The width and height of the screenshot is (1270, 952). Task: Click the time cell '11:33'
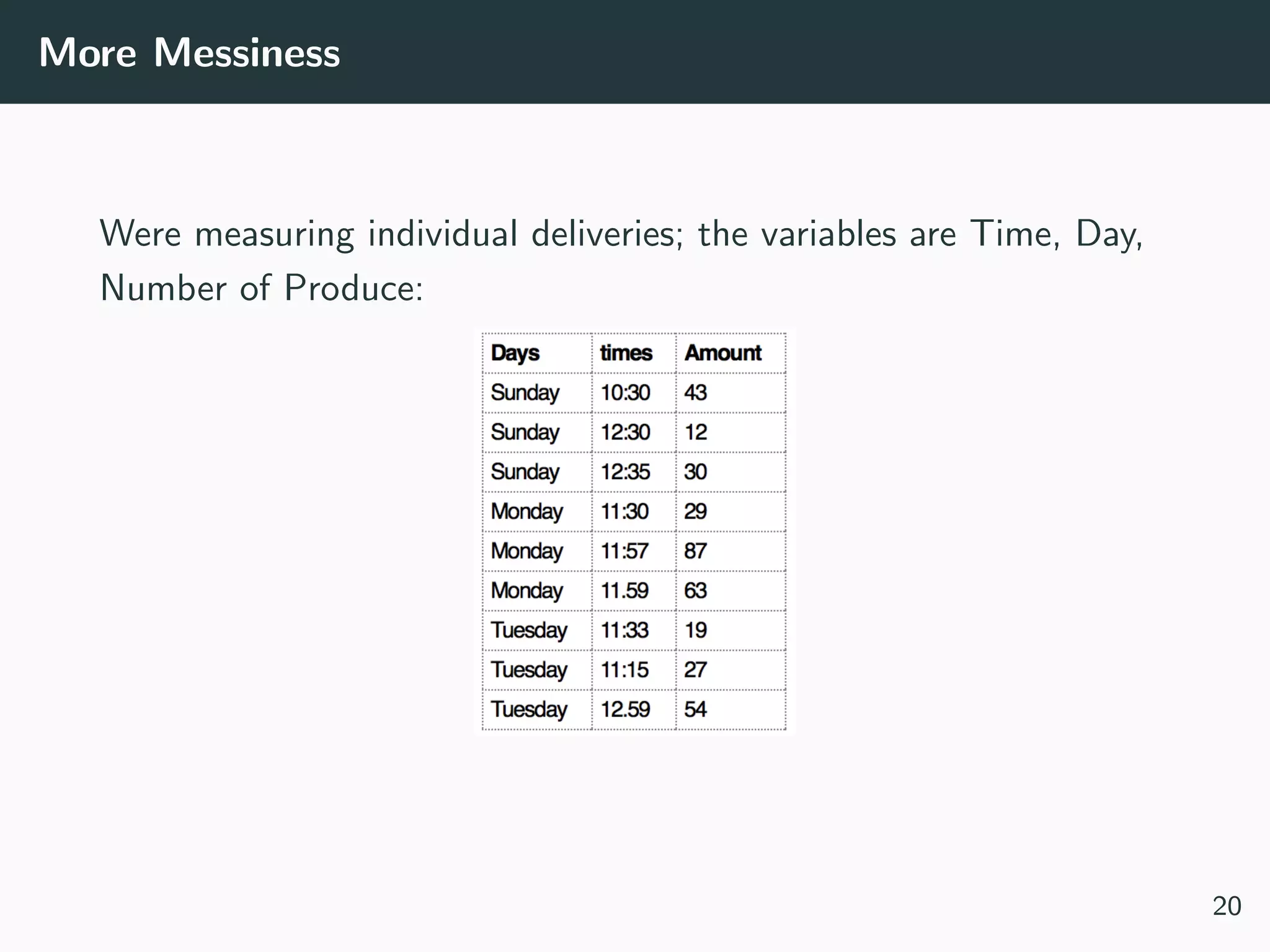(x=634, y=631)
